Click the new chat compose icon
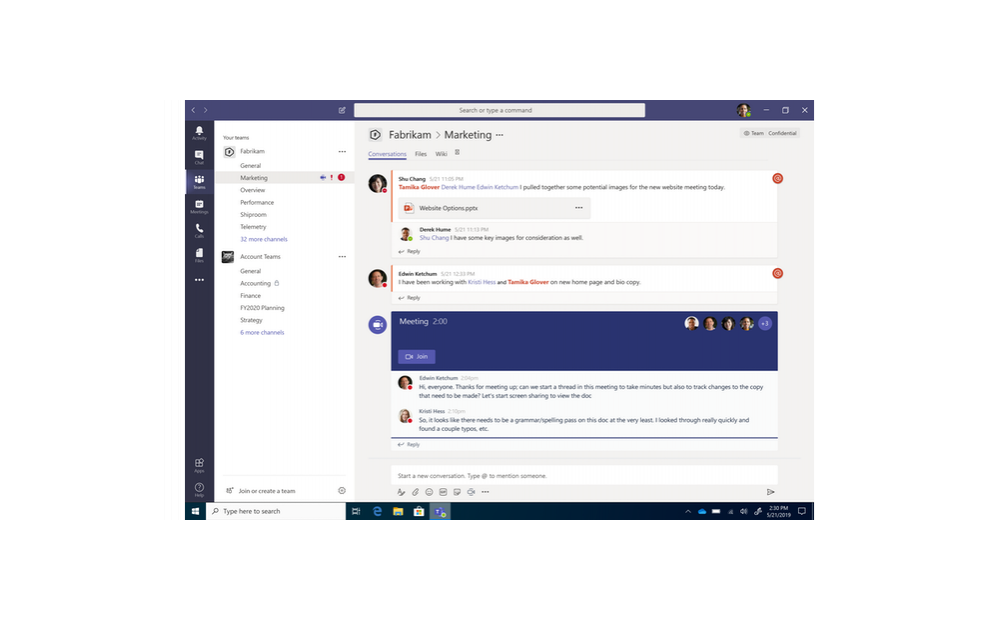Image resolution: width=1000 pixels, height=620 pixels. click(x=342, y=110)
